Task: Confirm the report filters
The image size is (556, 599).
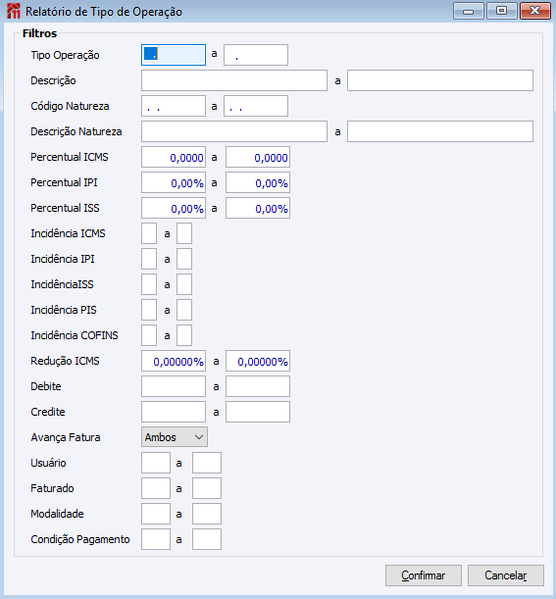Action: (x=423, y=575)
